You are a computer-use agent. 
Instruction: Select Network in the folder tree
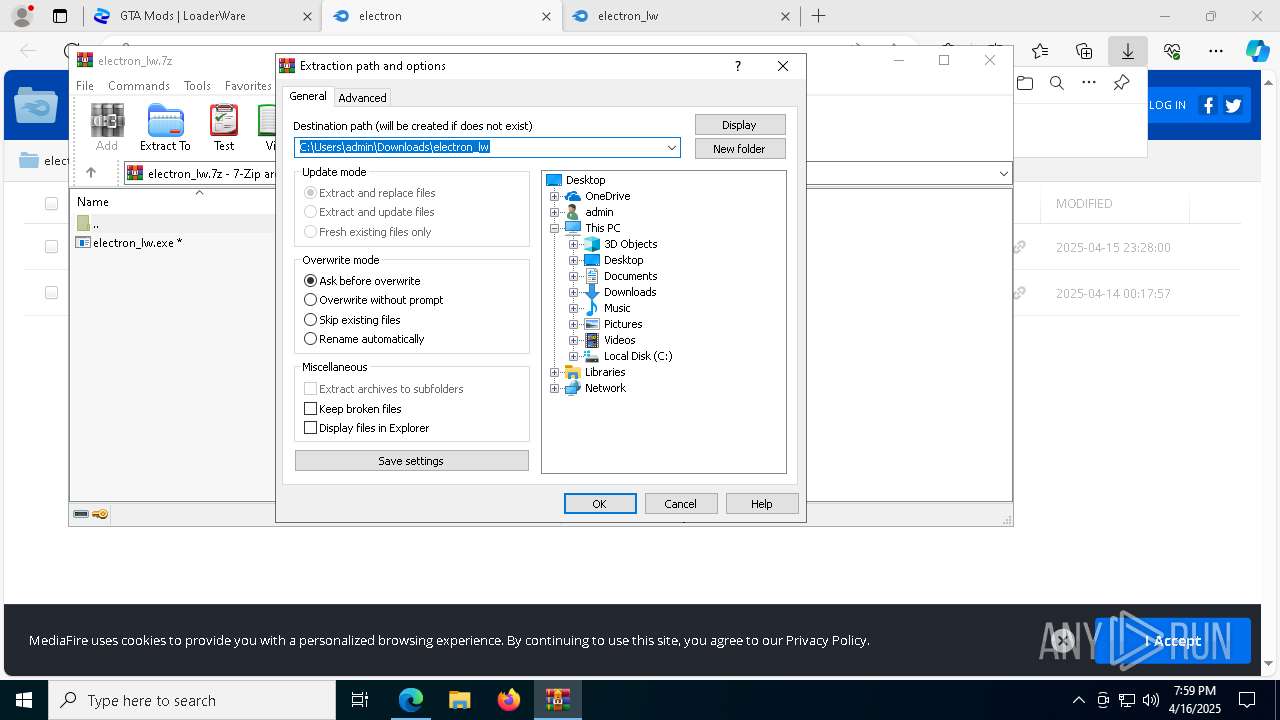(596, 388)
